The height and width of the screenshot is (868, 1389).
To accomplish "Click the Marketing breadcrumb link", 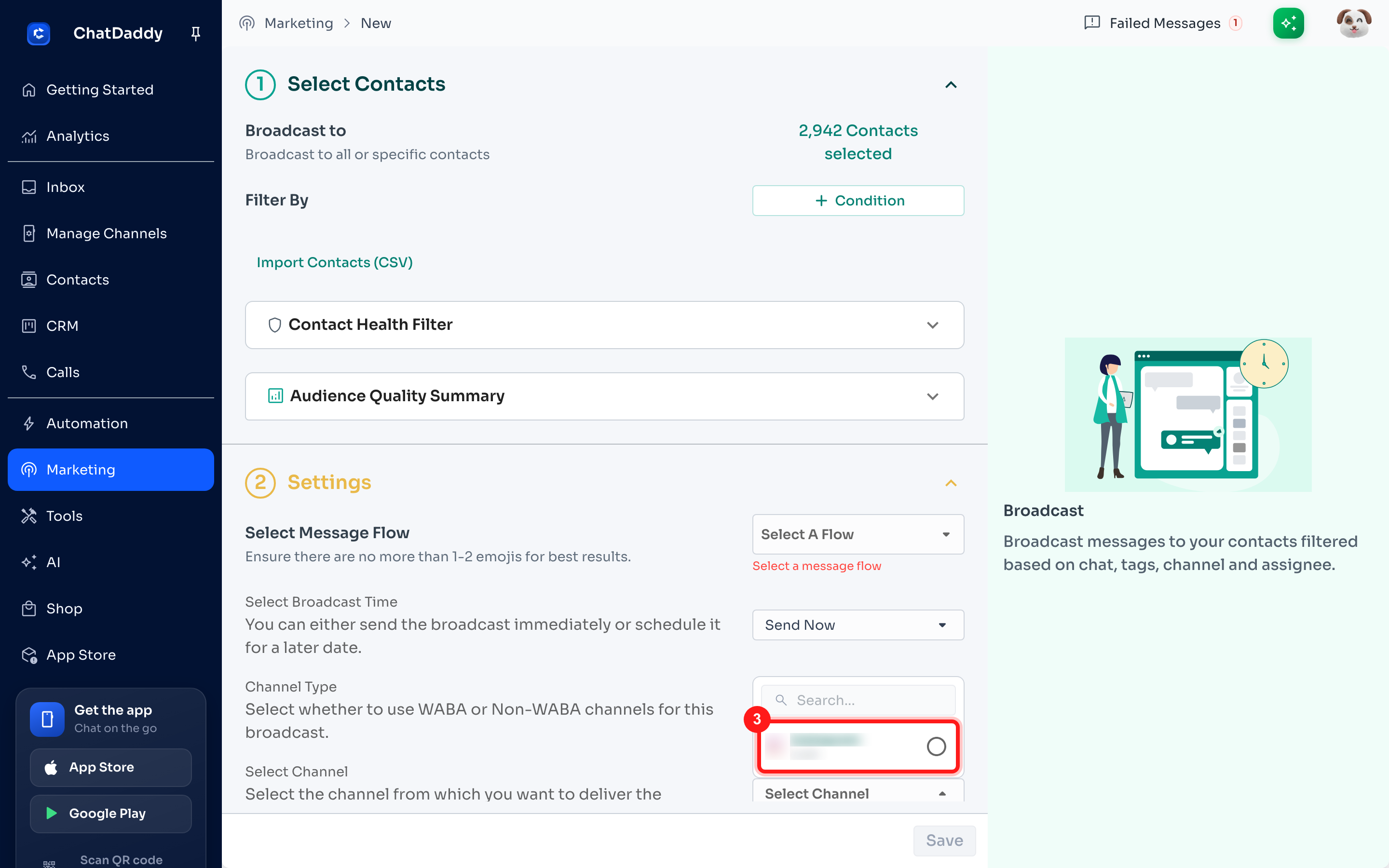I will [299, 23].
